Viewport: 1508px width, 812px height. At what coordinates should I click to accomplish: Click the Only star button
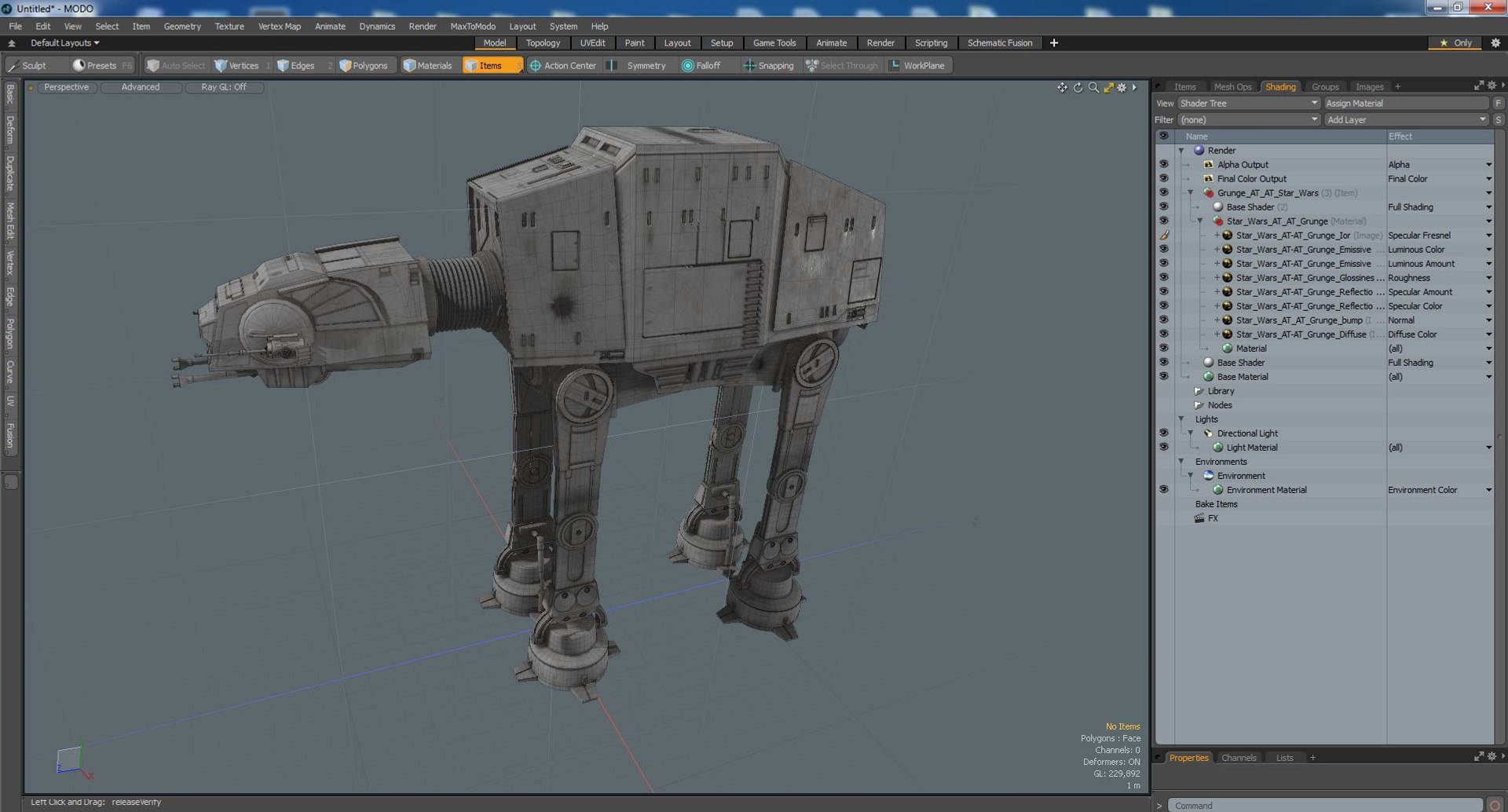click(1455, 43)
